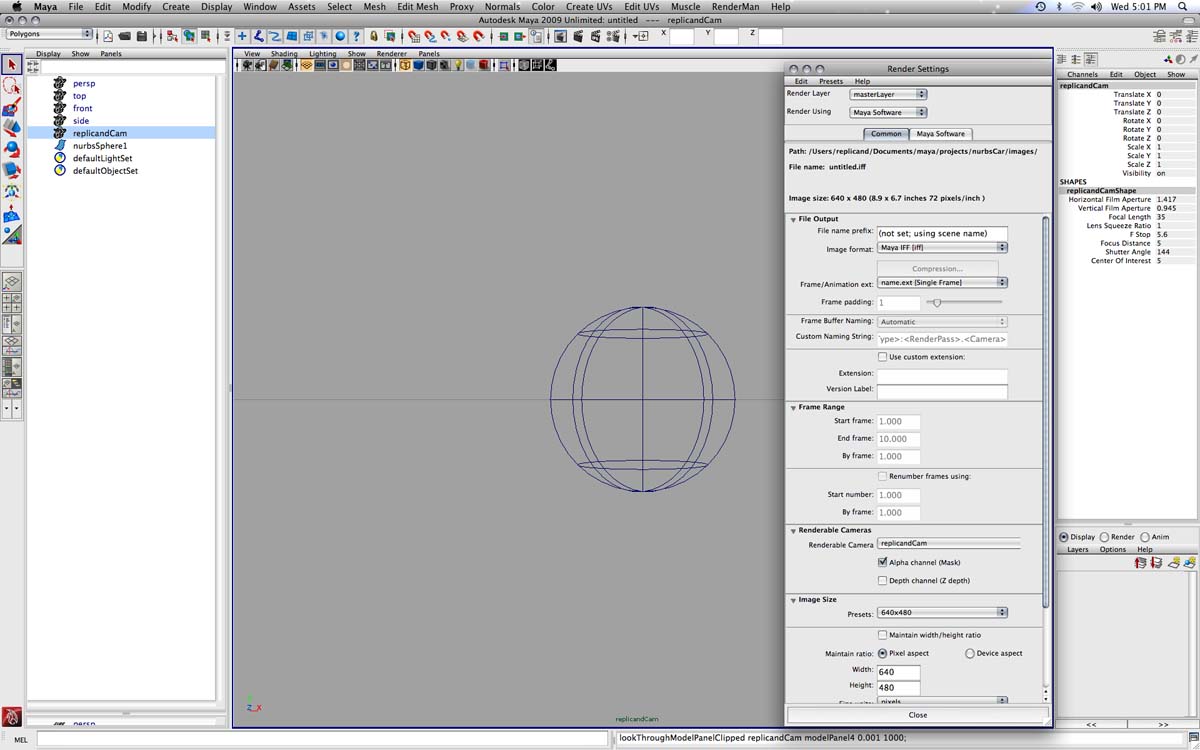The height and width of the screenshot is (750, 1200).
Task: Enable Depth channel (Z depth) checkbox
Action: [882, 581]
